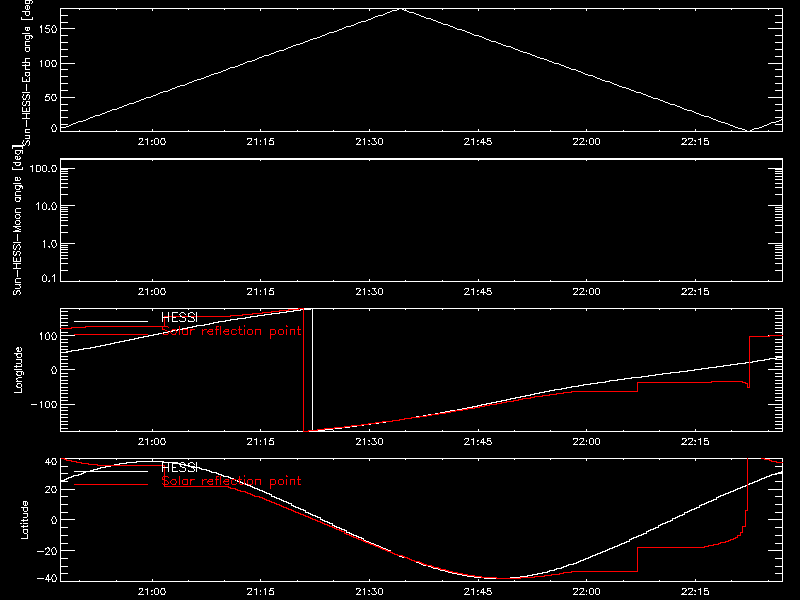800x600 pixels.
Task: Select the 100.0 tick on Moon angle axis
Action: (x=43, y=168)
